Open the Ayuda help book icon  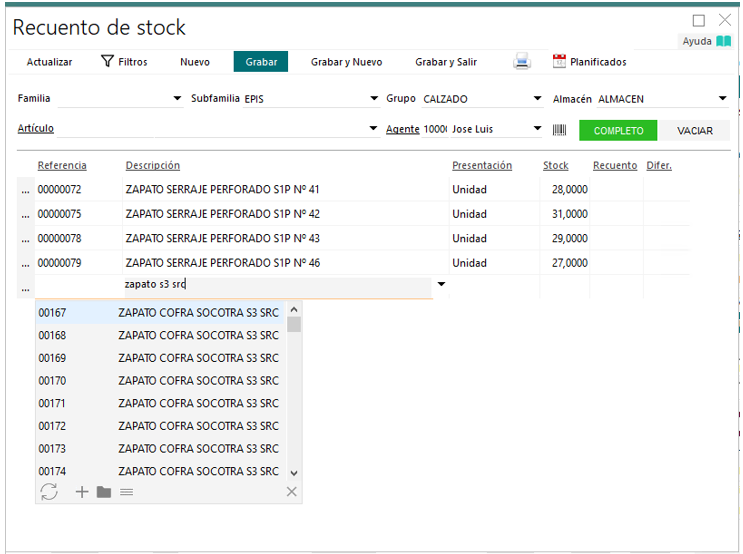tap(723, 41)
